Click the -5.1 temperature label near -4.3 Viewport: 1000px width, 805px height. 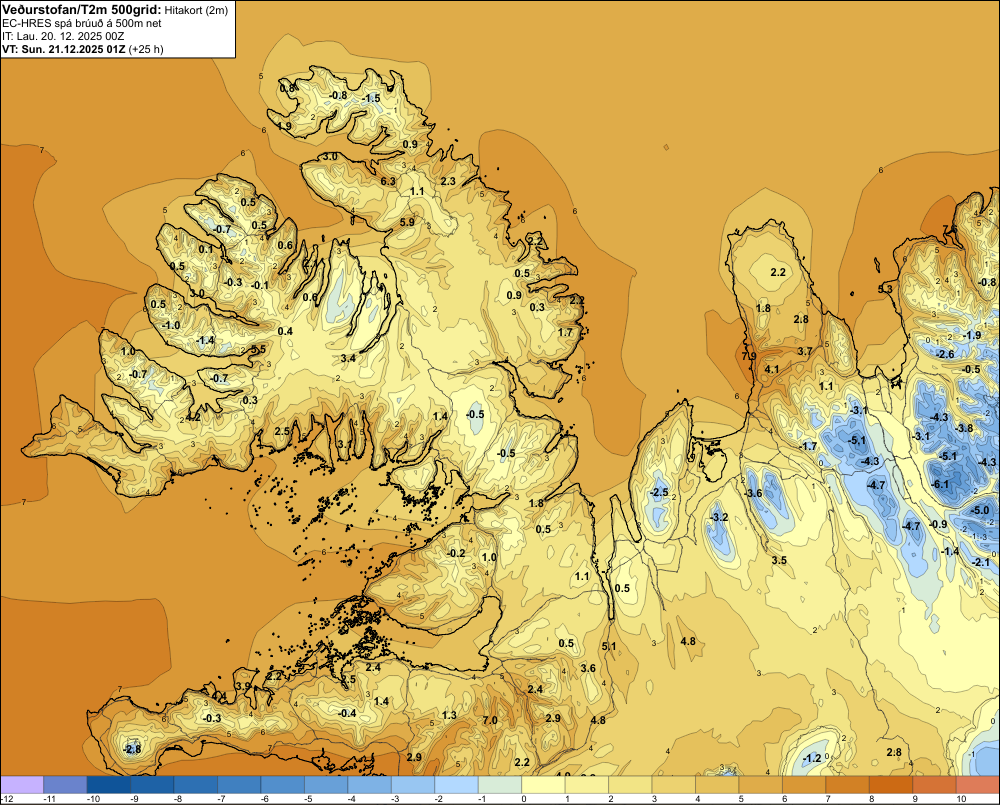click(x=857, y=440)
